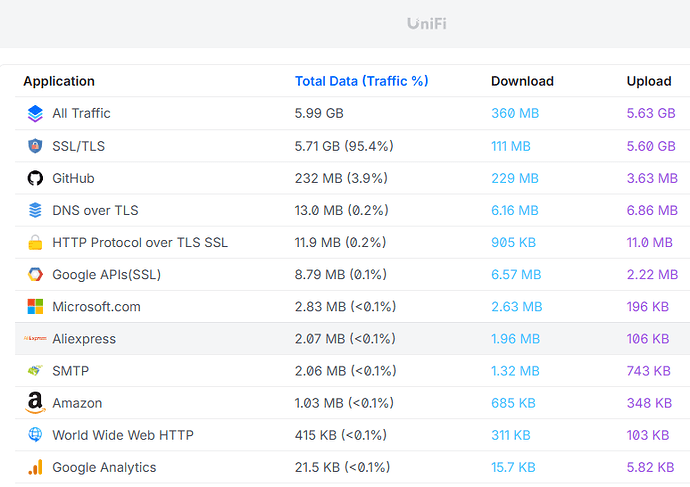Select the Google Analytics application name
690x487 pixels.
(104, 467)
